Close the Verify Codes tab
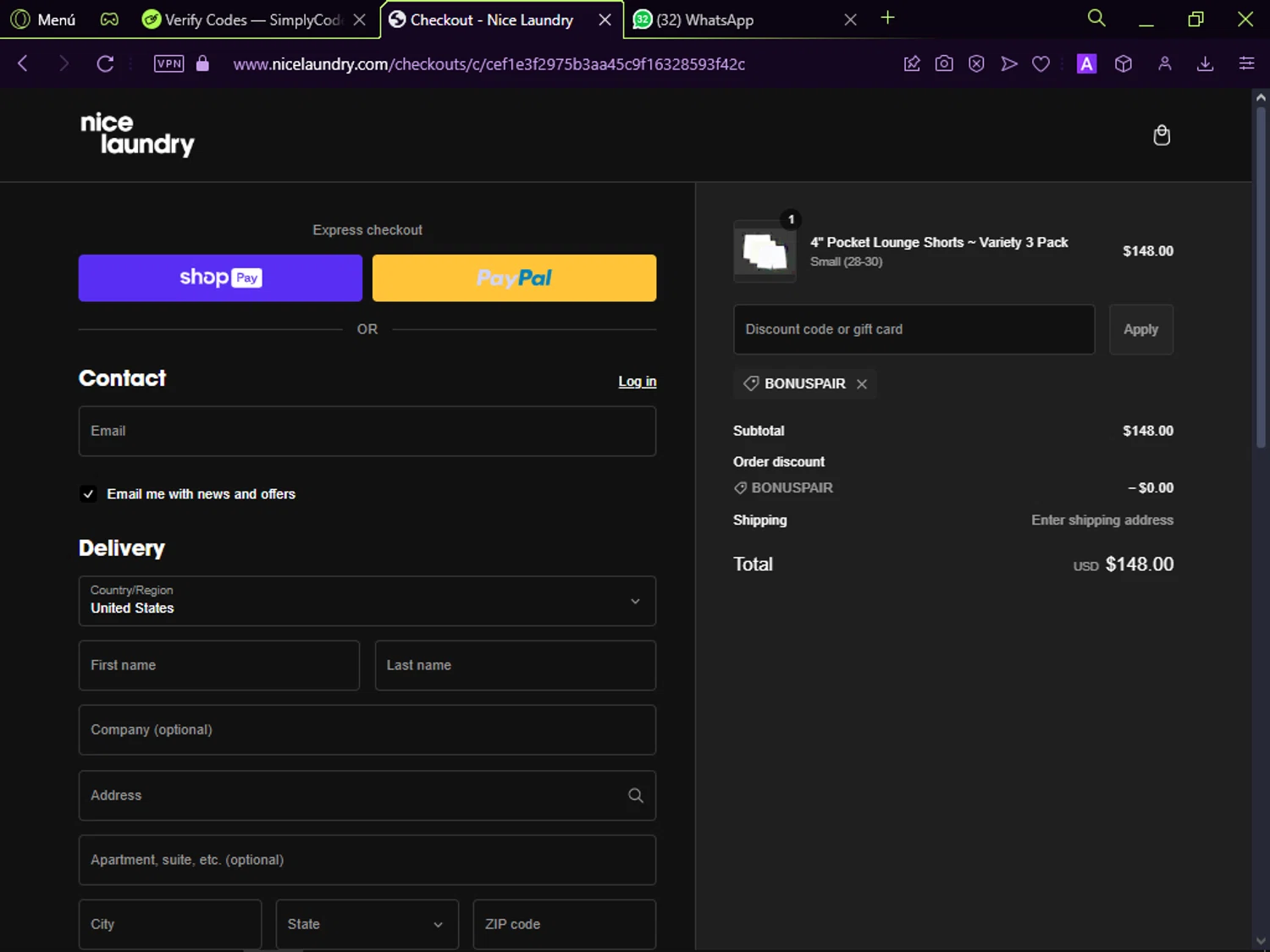 coord(360,19)
